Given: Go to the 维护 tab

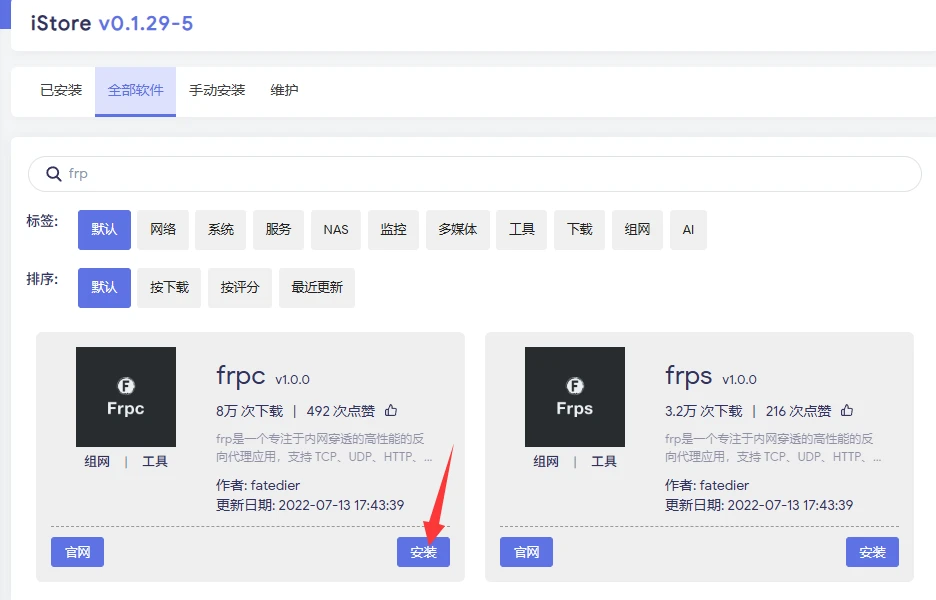Looking at the screenshot, I should point(284,90).
